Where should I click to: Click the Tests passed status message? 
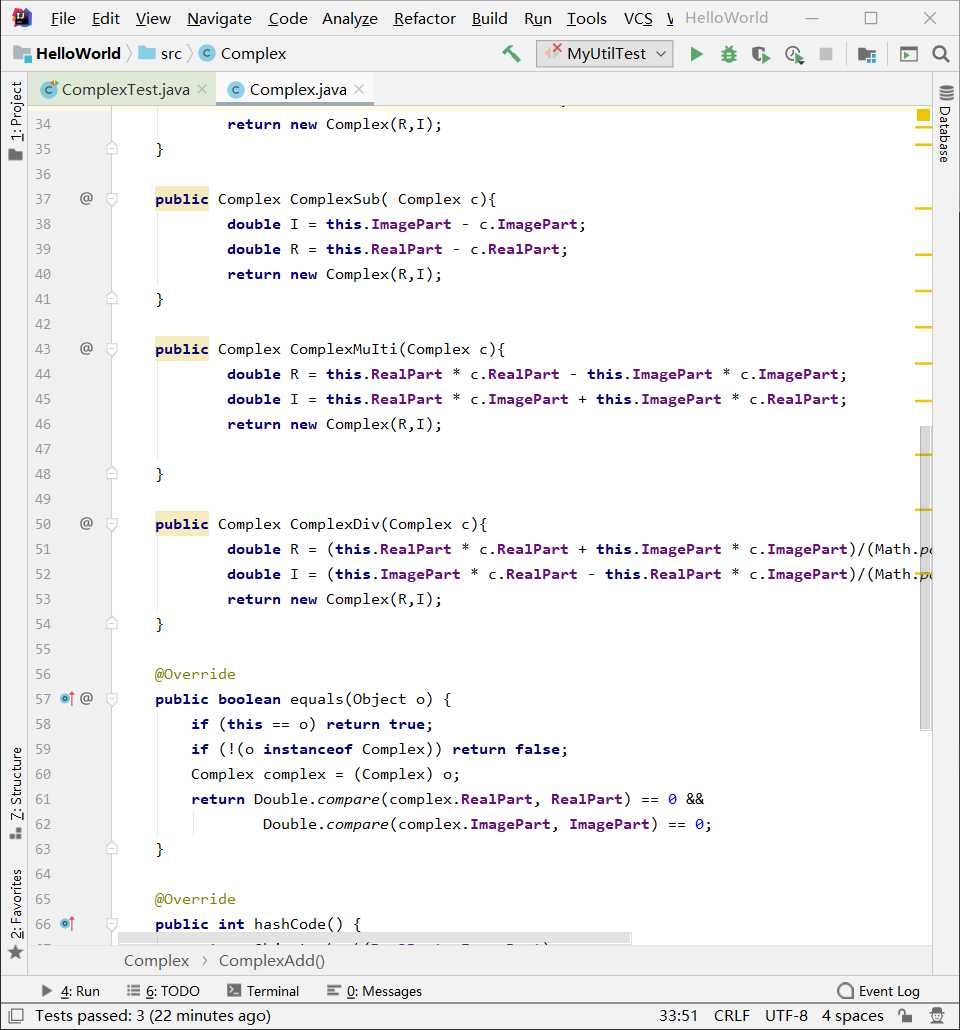click(152, 1016)
